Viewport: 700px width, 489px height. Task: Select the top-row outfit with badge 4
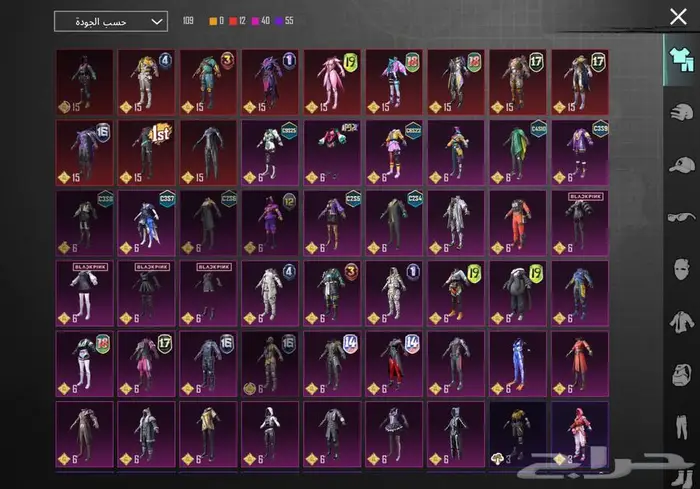point(146,82)
